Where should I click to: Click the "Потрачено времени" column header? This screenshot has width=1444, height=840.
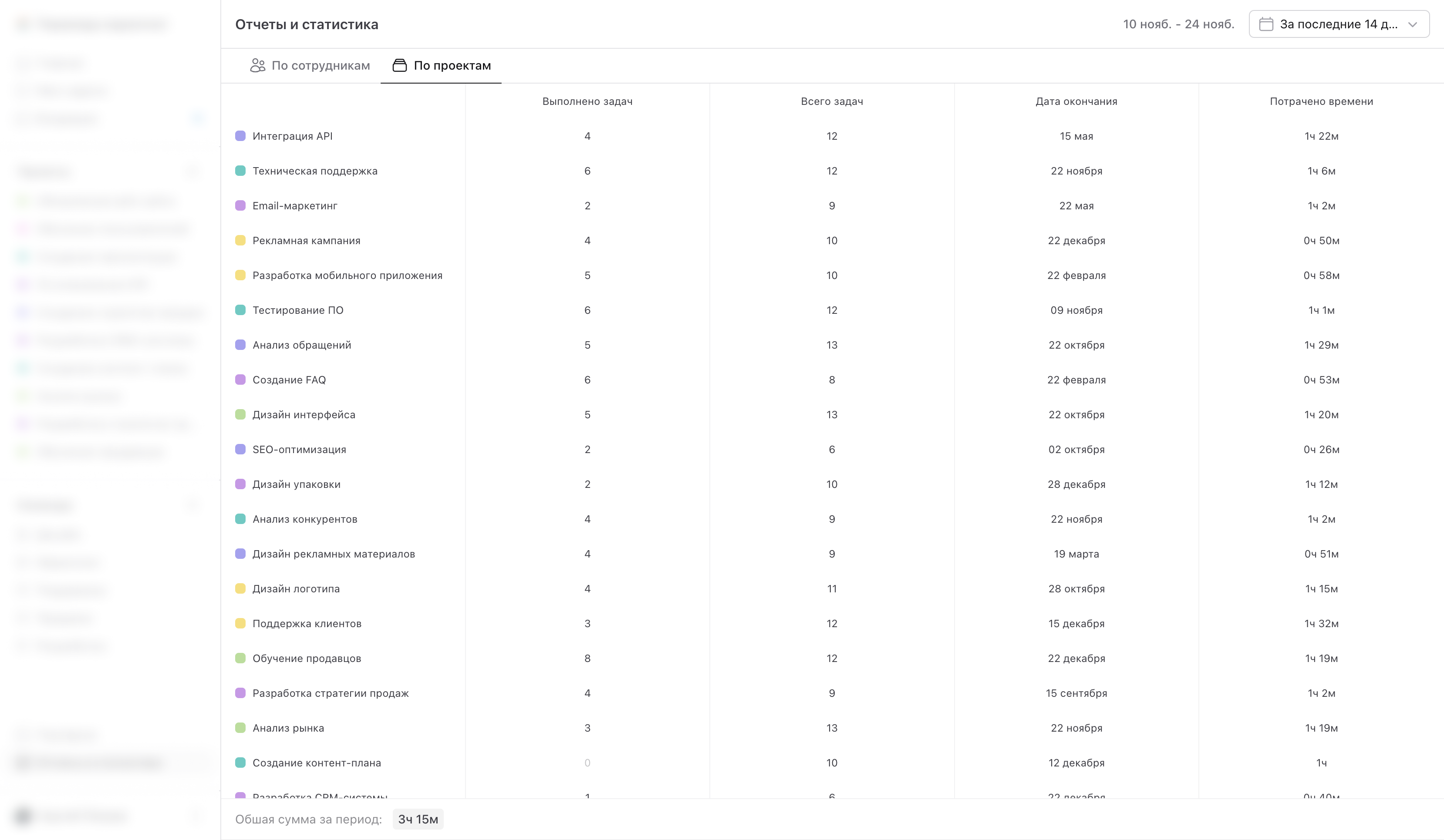point(1321,101)
